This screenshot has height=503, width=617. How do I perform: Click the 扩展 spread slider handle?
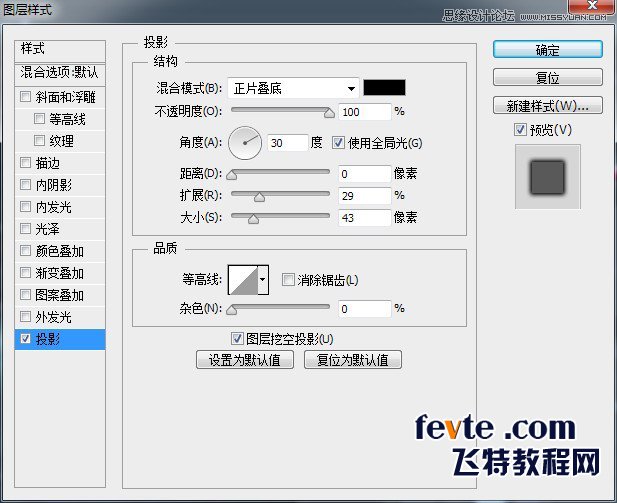(259, 197)
